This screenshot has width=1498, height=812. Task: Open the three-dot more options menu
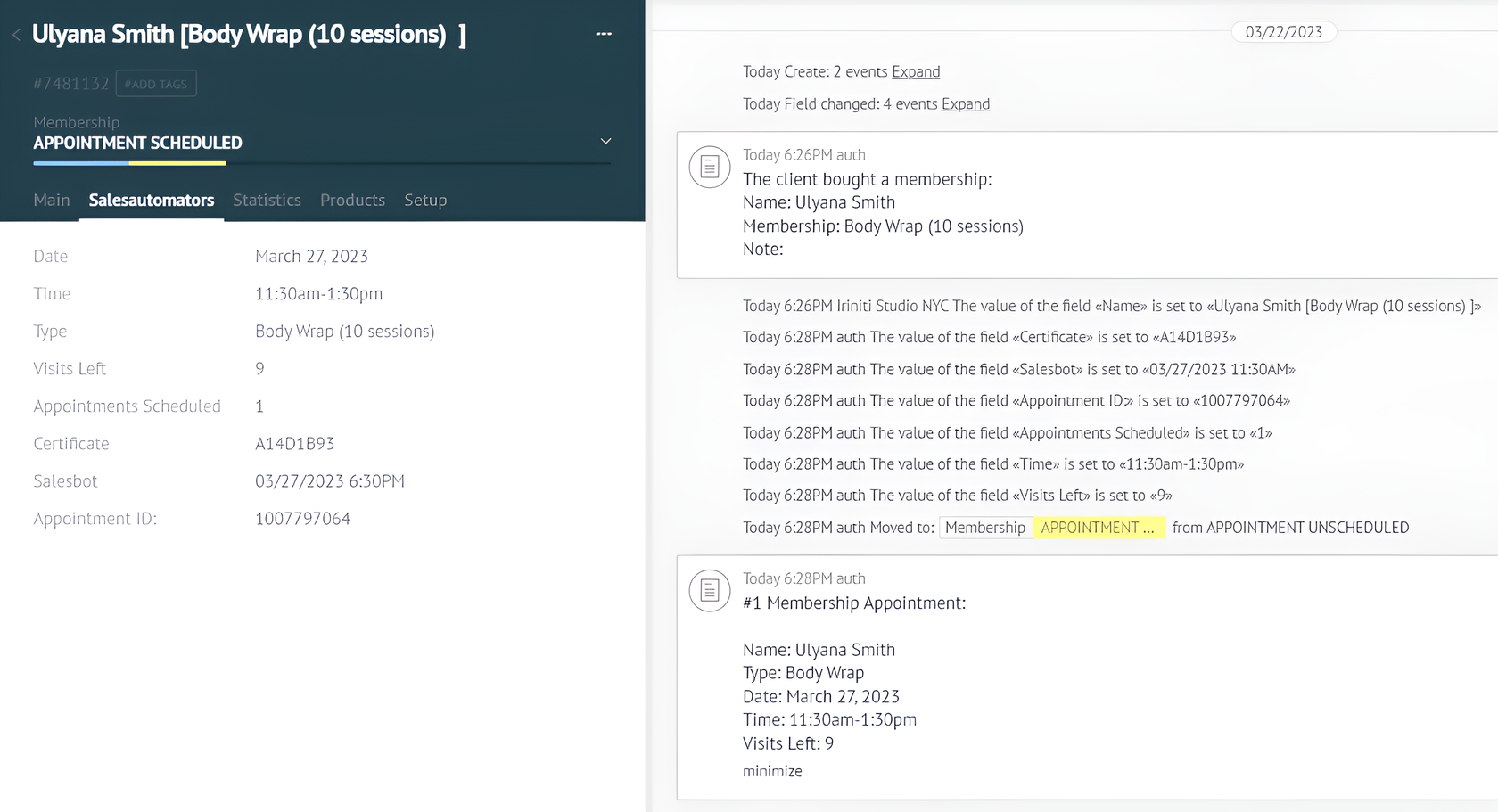coord(604,34)
